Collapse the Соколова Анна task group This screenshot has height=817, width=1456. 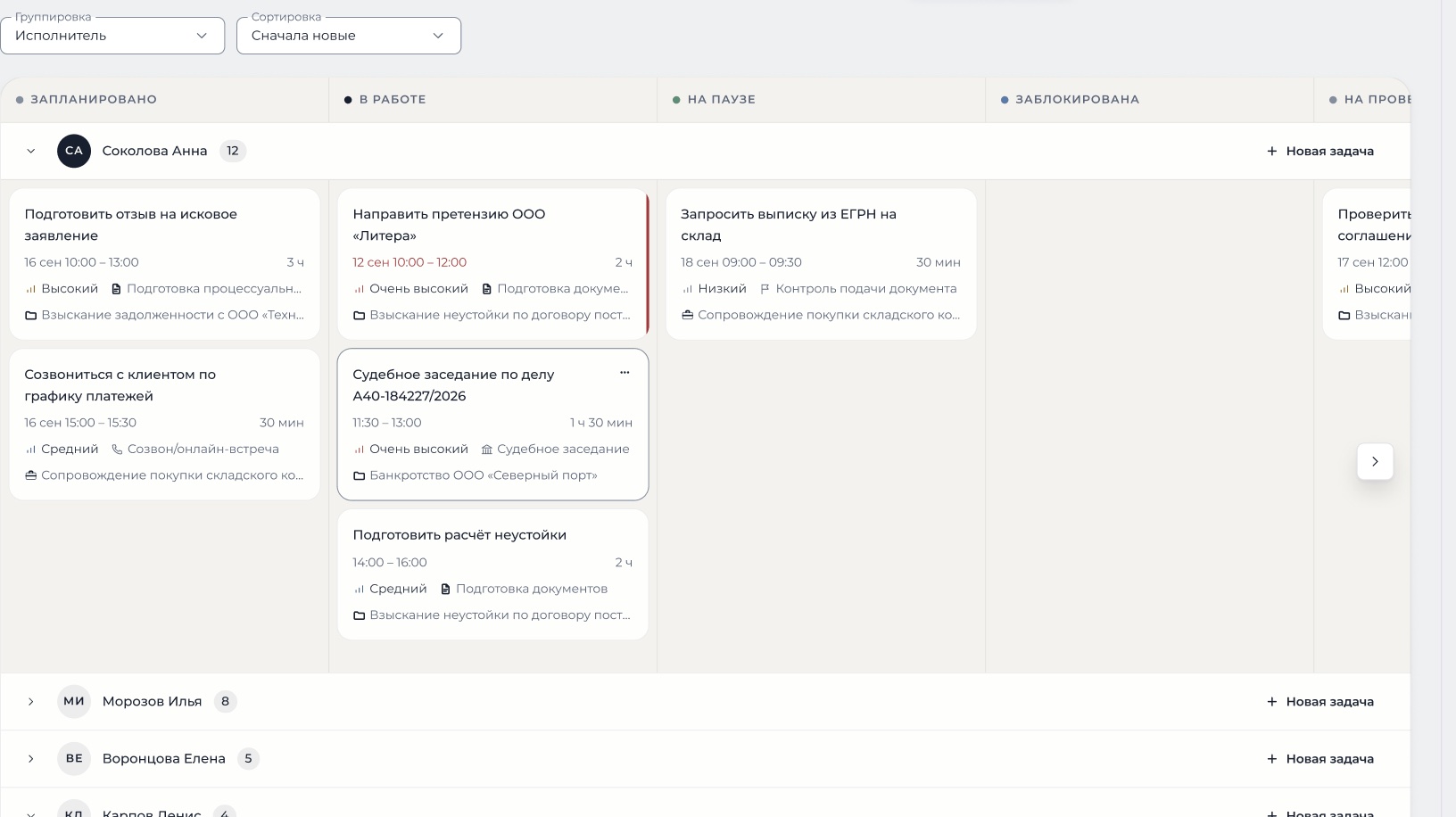pos(31,151)
